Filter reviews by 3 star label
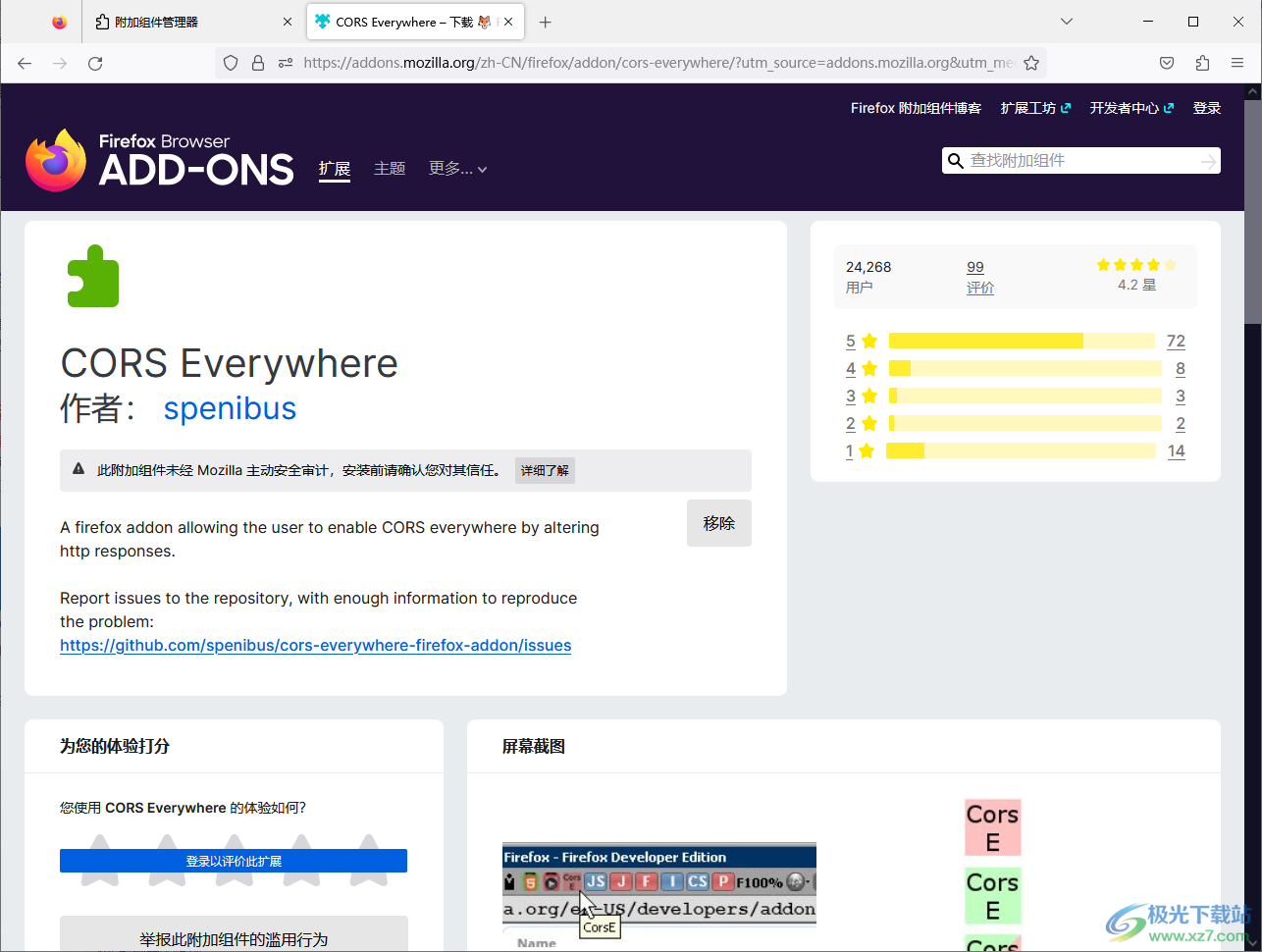The height and width of the screenshot is (952, 1262). pos(861,397)
